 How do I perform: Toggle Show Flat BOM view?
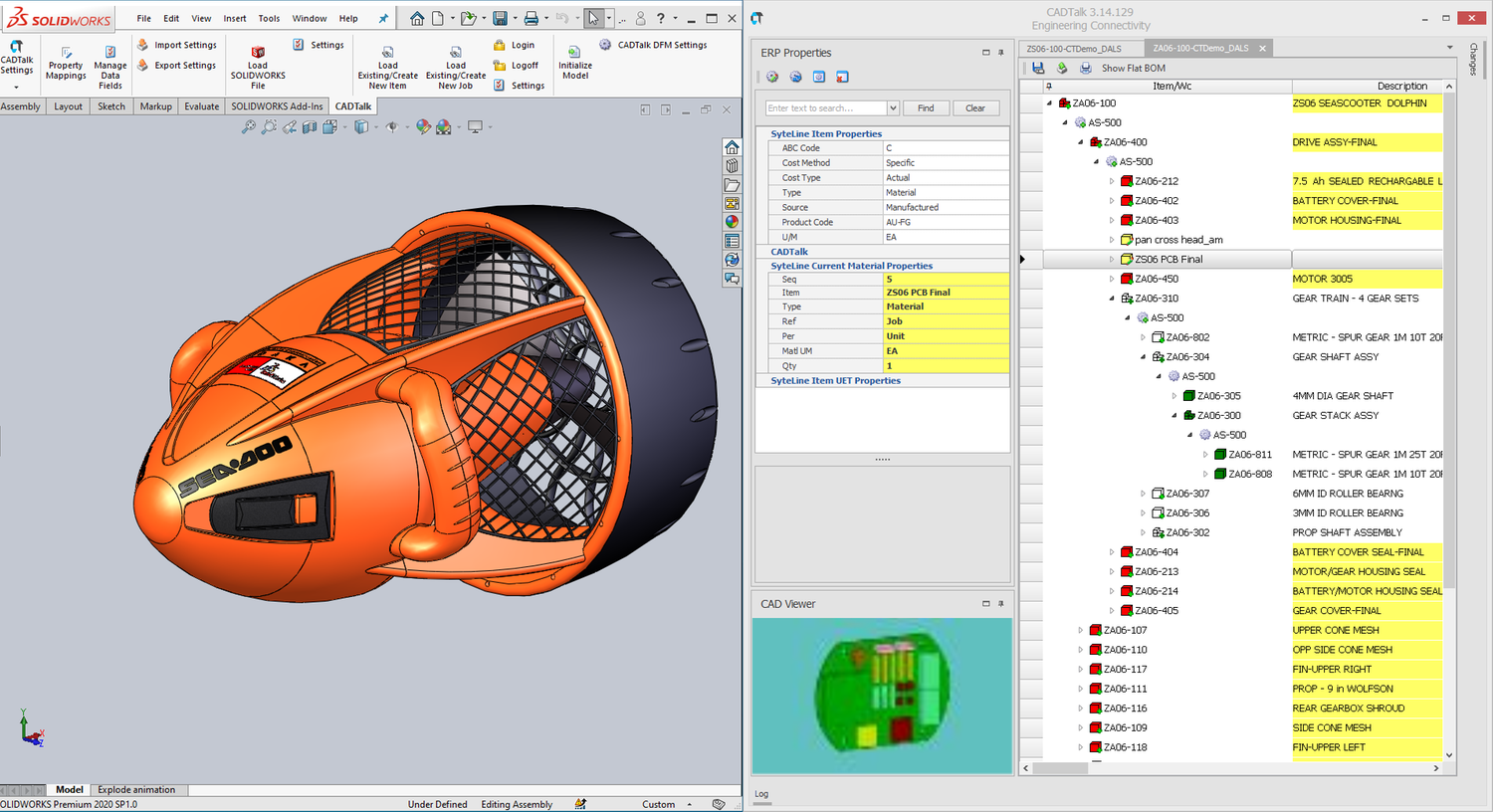click(x=1133, y=69)
